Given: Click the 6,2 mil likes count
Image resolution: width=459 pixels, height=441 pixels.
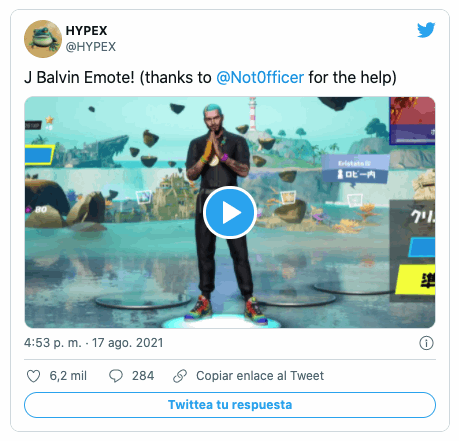Looking at the screenshot, I should coord(68,376).
